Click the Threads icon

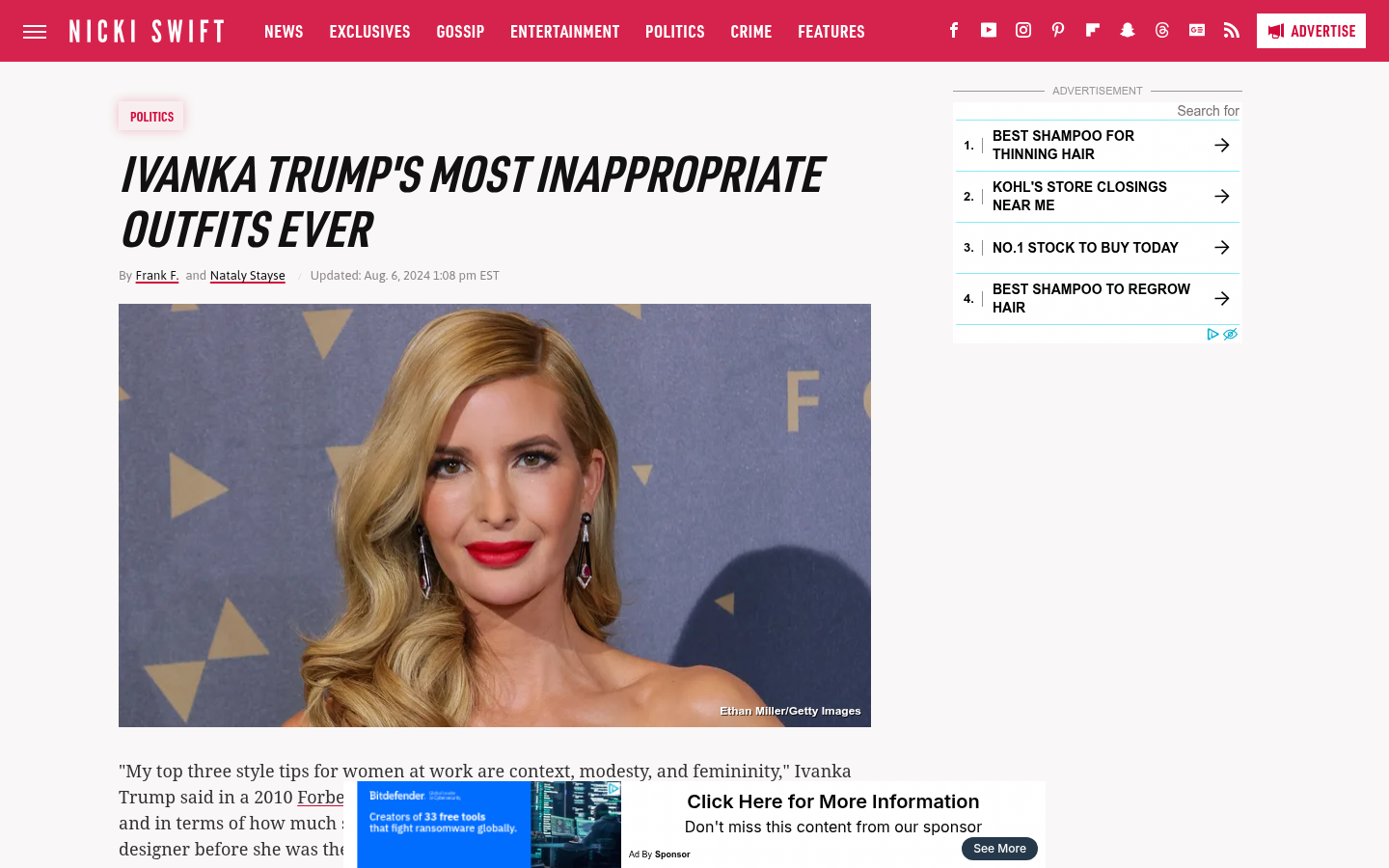tap(1162, 30)
